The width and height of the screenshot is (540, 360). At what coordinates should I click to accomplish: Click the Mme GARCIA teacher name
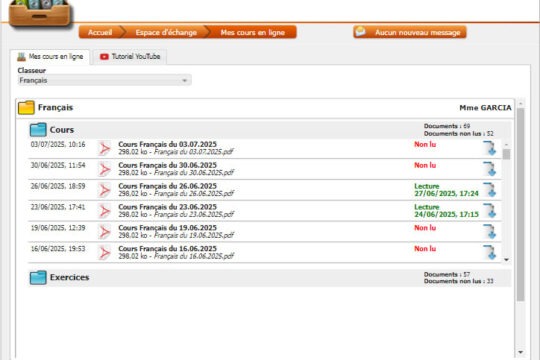click(x=485, y=108)
